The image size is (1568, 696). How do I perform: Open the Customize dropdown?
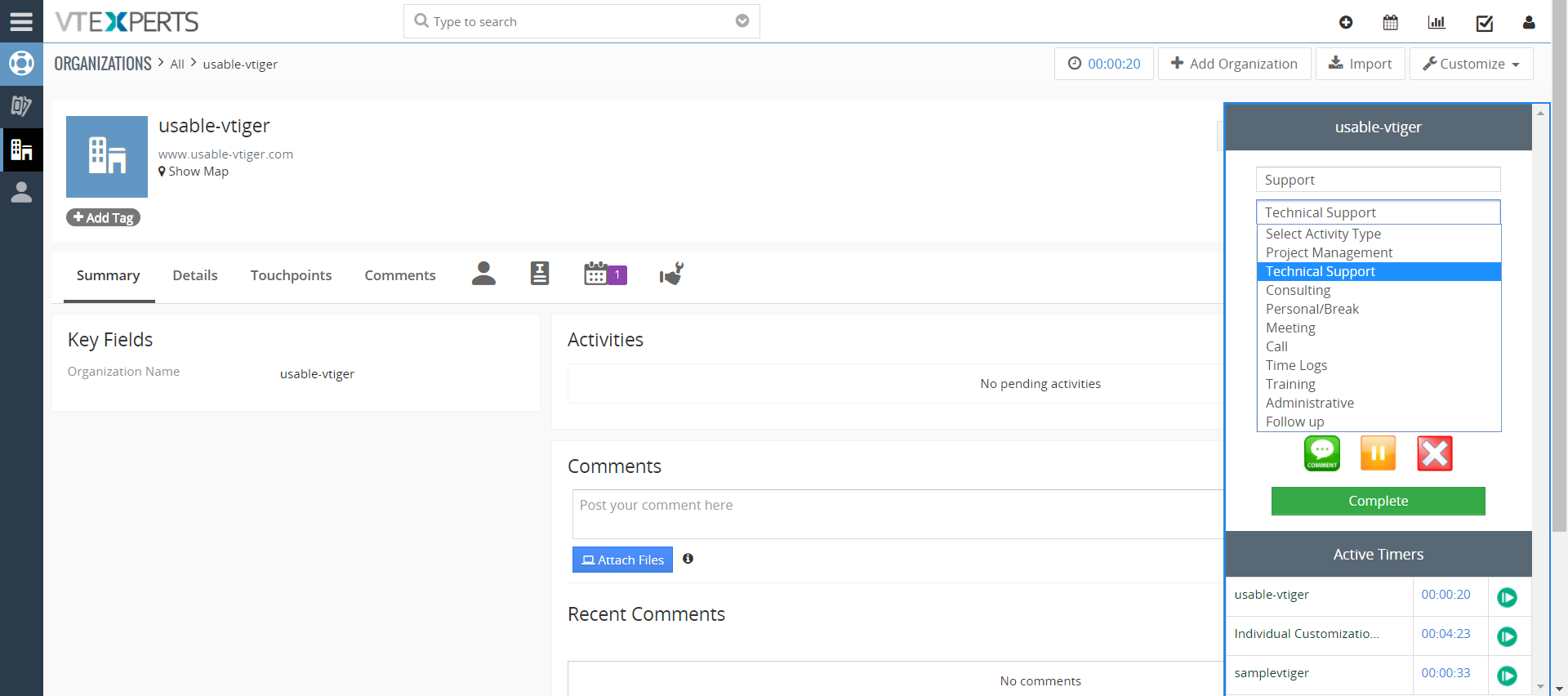[x=1472, y=64]
